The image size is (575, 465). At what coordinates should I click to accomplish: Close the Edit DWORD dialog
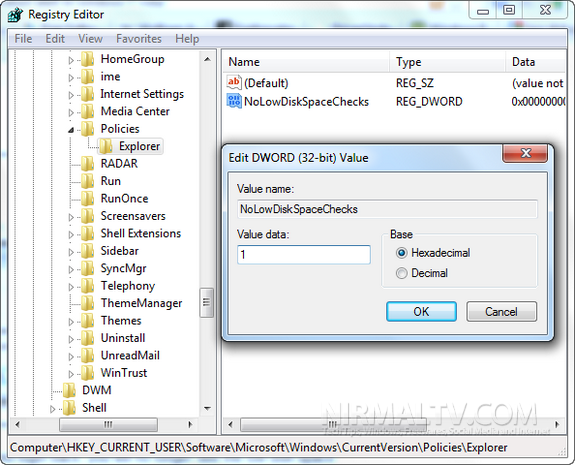[x=525, y=153]
